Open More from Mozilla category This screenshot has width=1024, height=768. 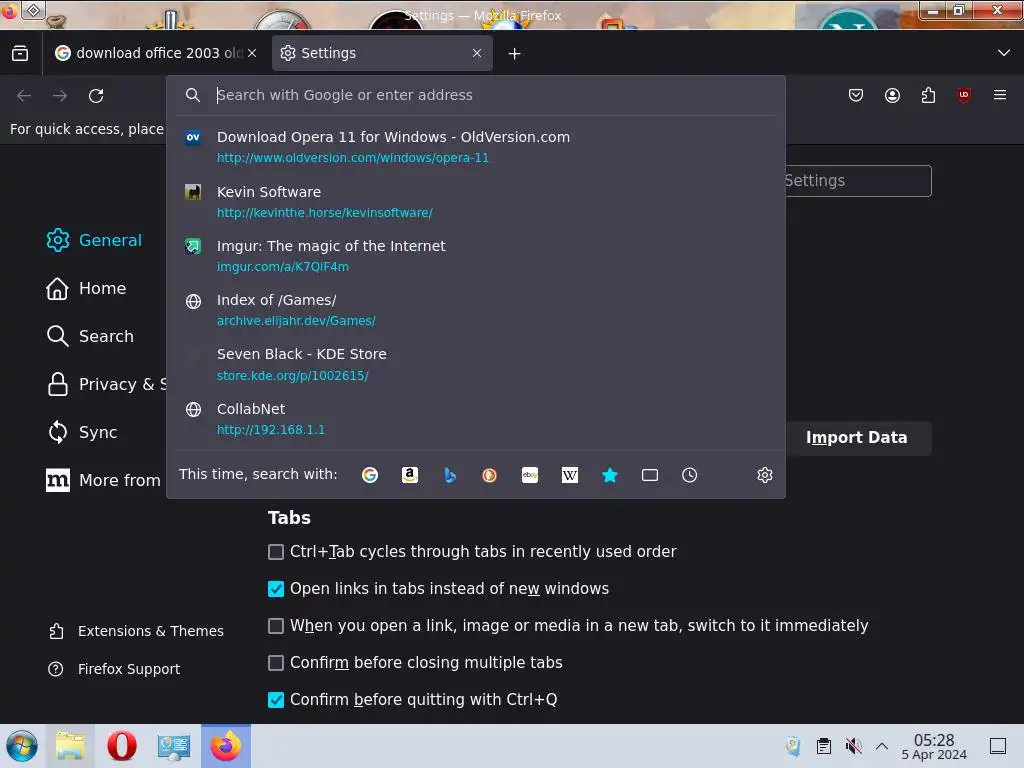point(103,481)
